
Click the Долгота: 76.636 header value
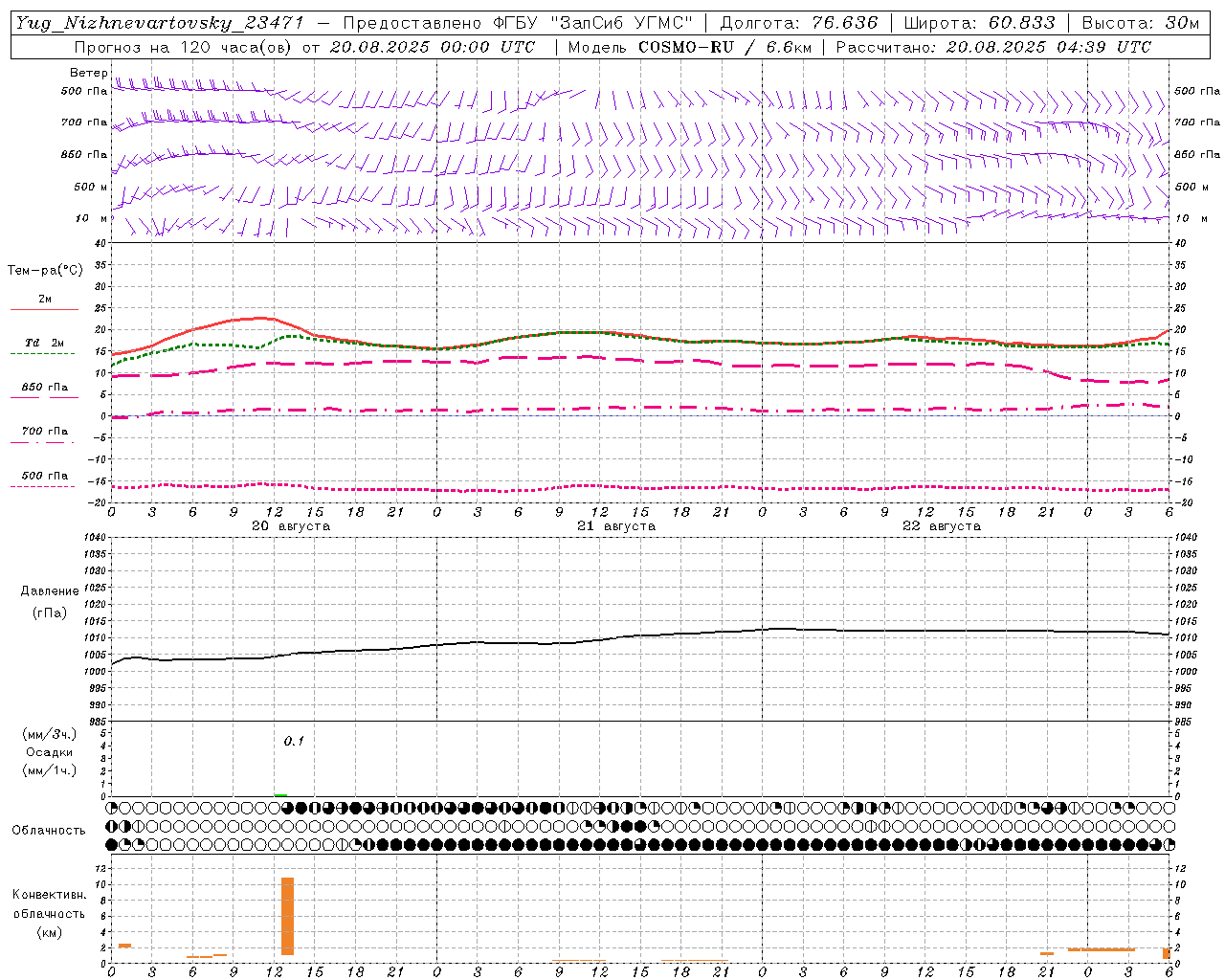point(799,24)
